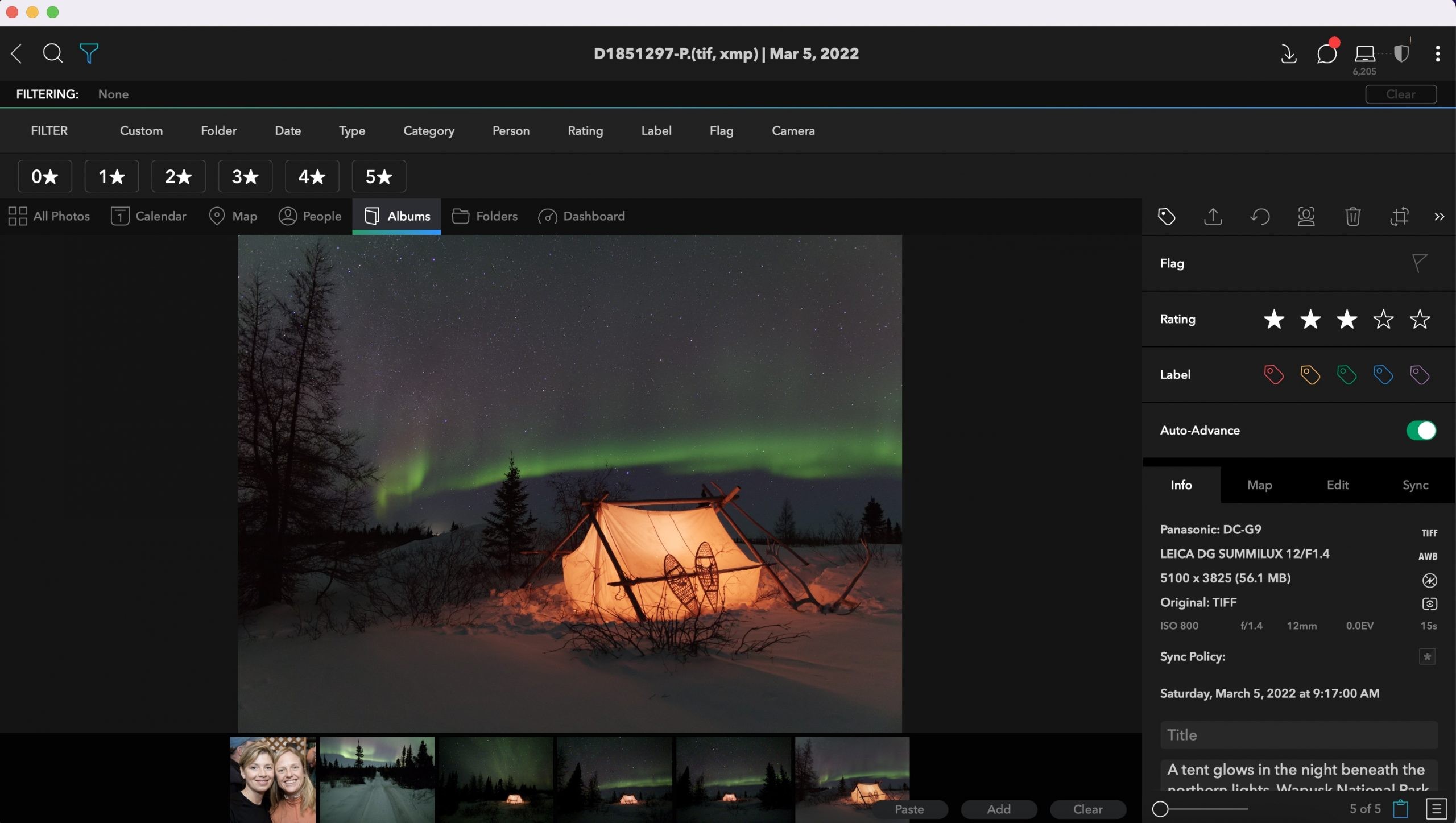Switch to the All Photos view
This screenshot has height=823, width=1456.
[x=49, y=216]
